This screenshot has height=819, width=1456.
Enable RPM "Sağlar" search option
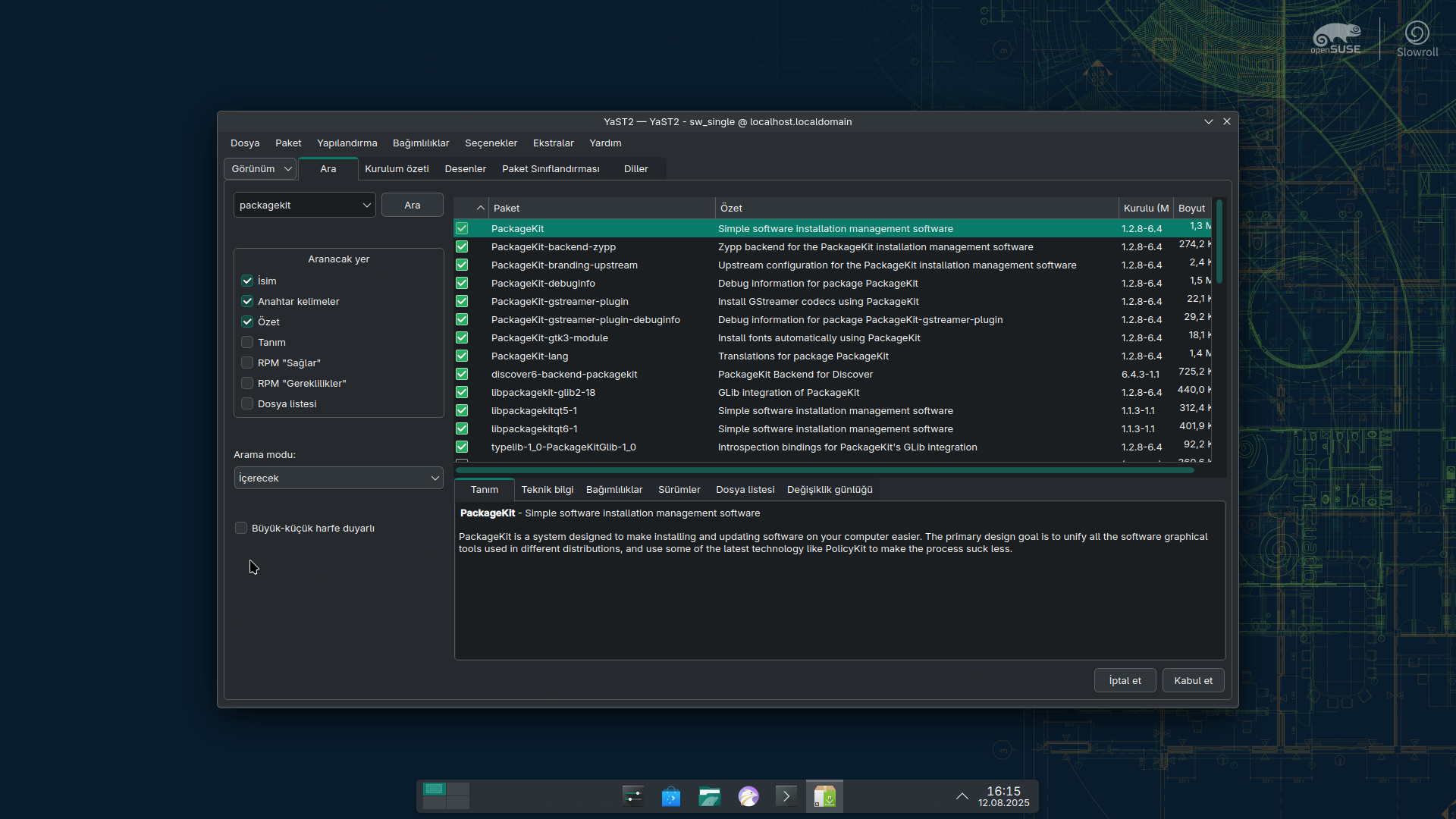tap(247, 362)
